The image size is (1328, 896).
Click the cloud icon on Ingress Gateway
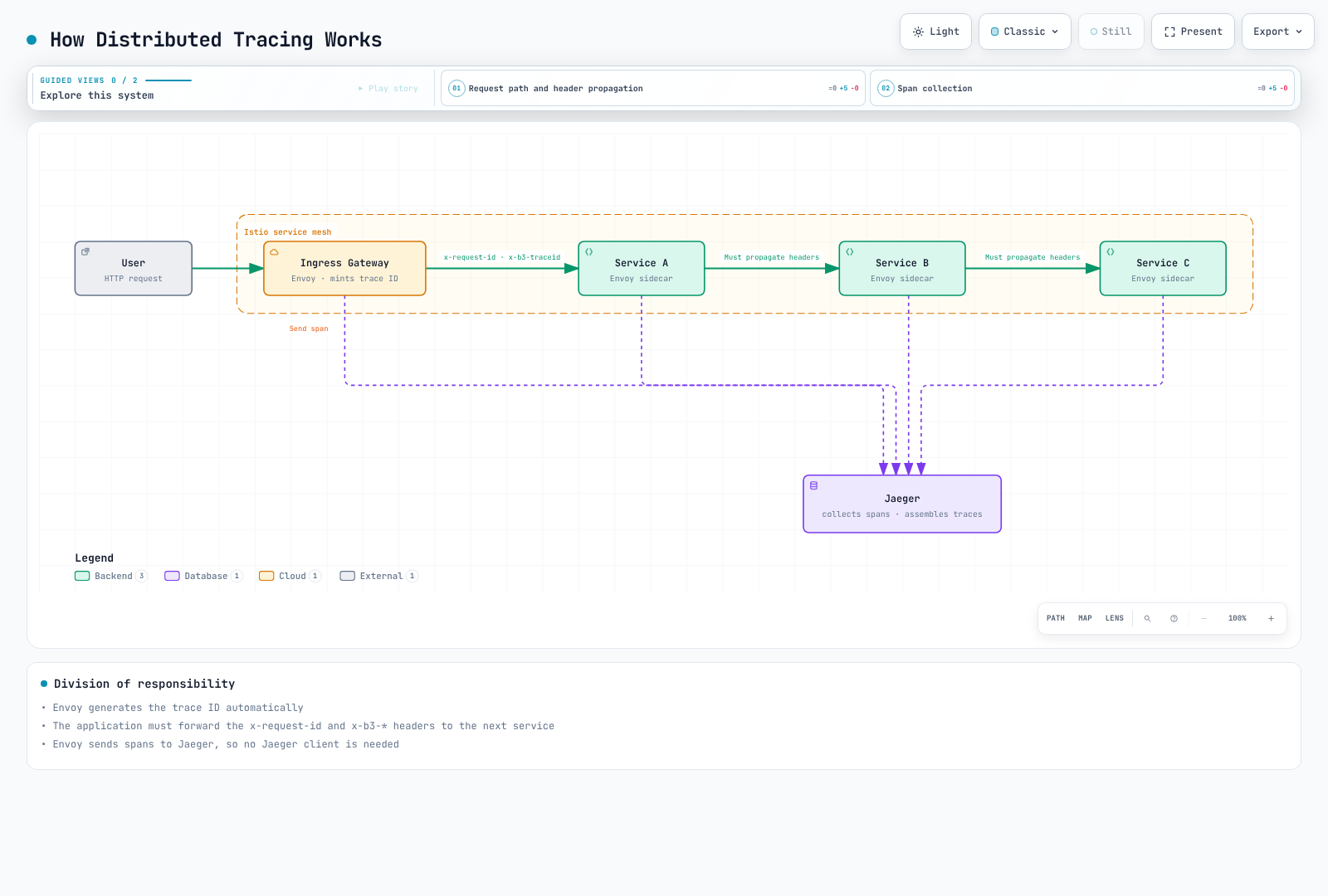coord(274,252)
